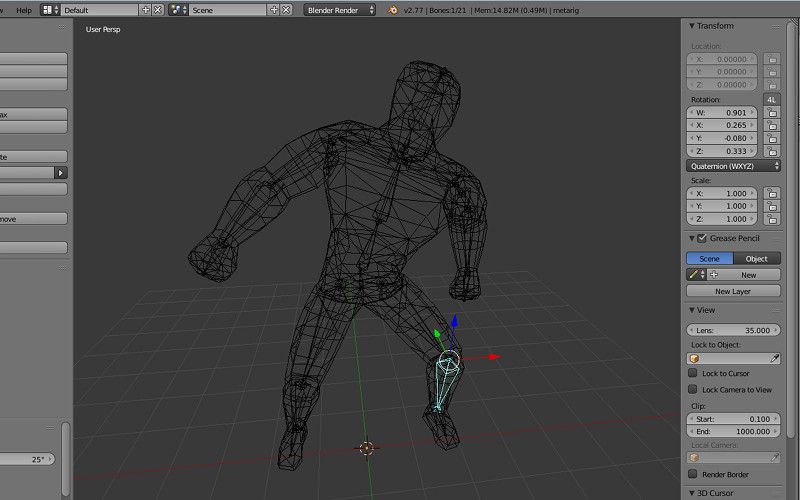Add a new scene with plus icon
The width and height of the screenshot is (800, 500).
point(274,9)
